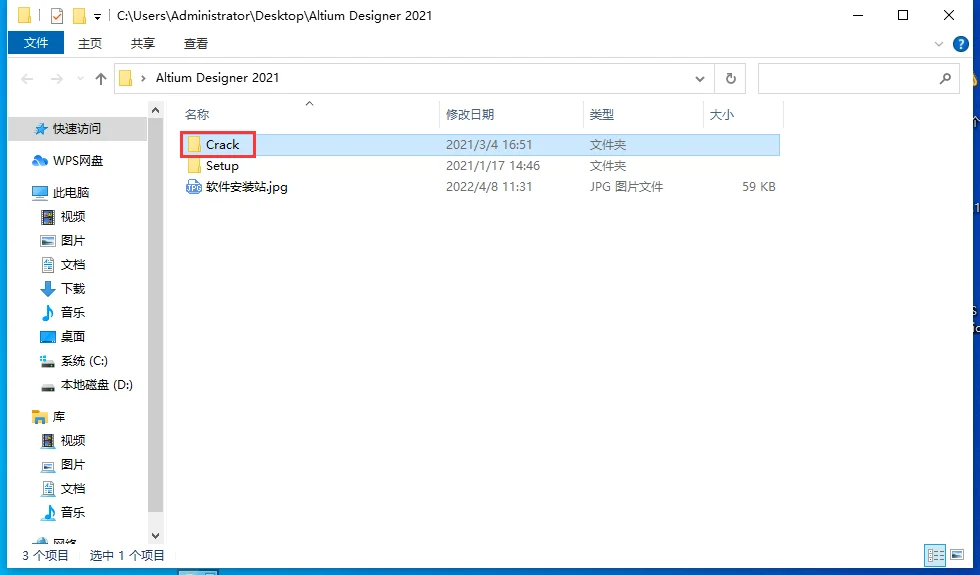This screenshot has width=980, height=575.
Task: Select the Setup folder
Action: (222, 166)
